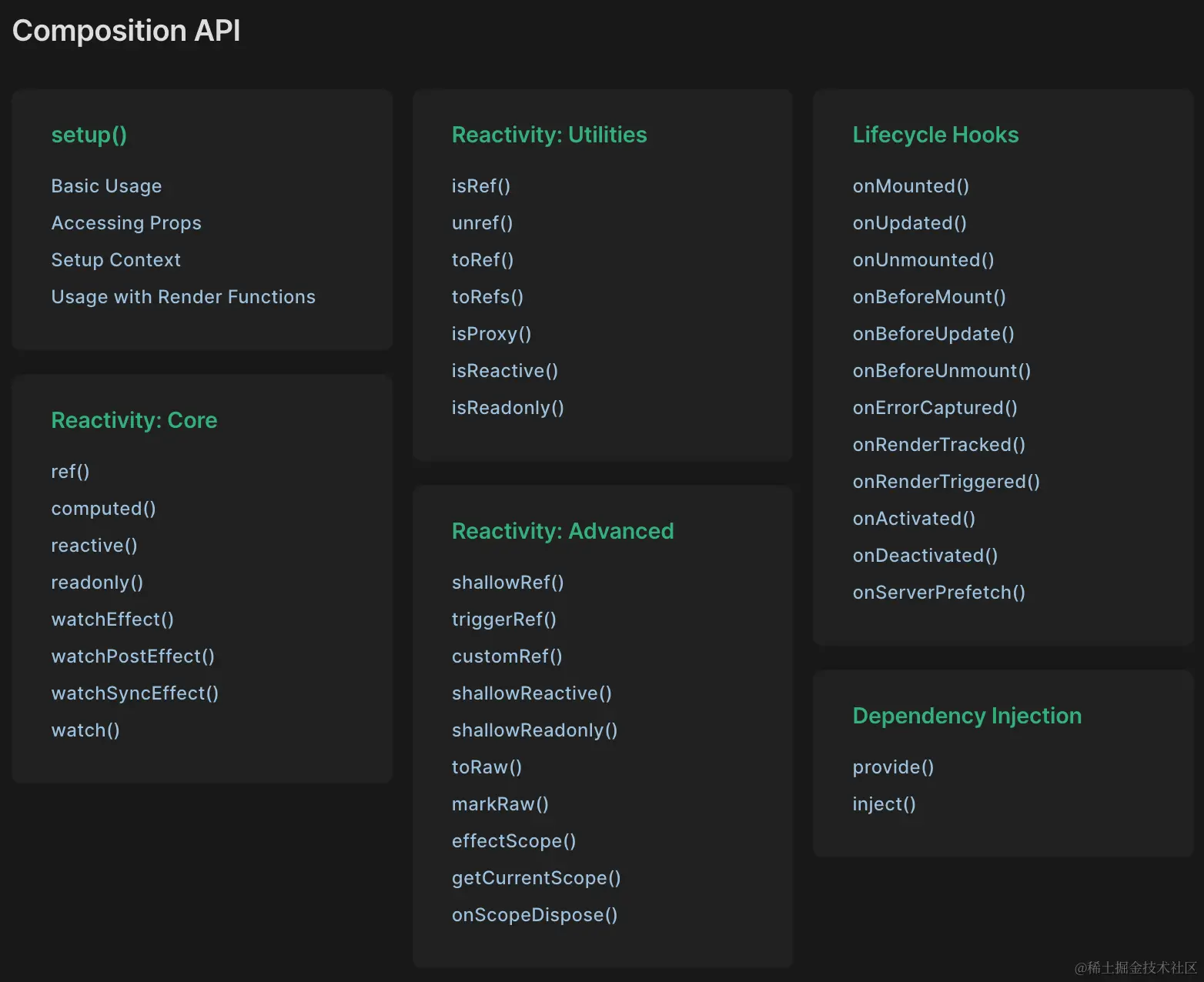Viewport: 1204px width, 982px height.
Task: Open the Lifecycle Hooks heading
Action: (935, 135)
